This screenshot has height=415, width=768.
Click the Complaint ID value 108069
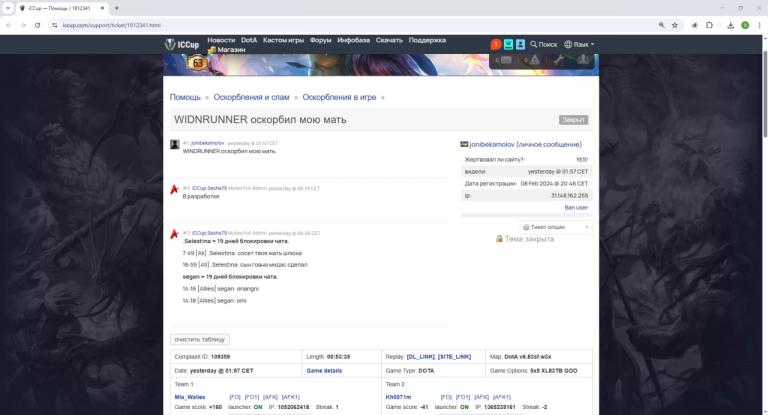[220, 357]
